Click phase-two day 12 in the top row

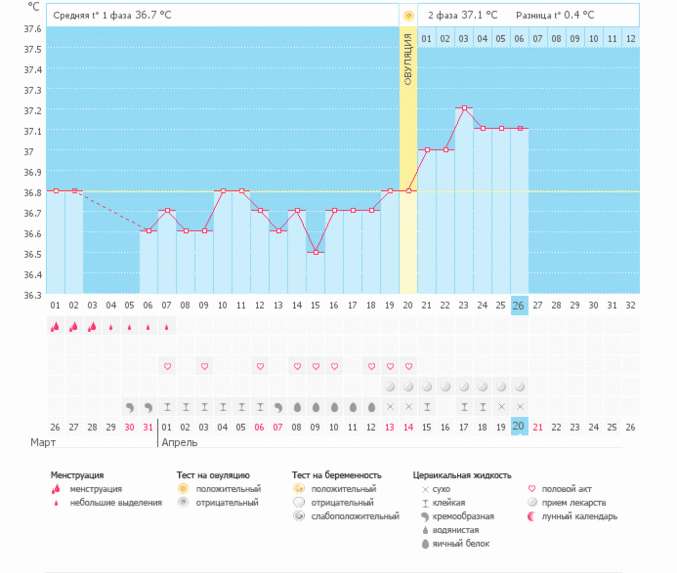click(630, 38)
